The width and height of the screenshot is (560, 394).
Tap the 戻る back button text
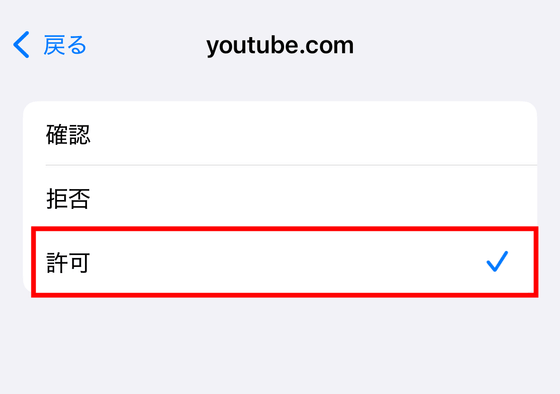pos(65,45)
